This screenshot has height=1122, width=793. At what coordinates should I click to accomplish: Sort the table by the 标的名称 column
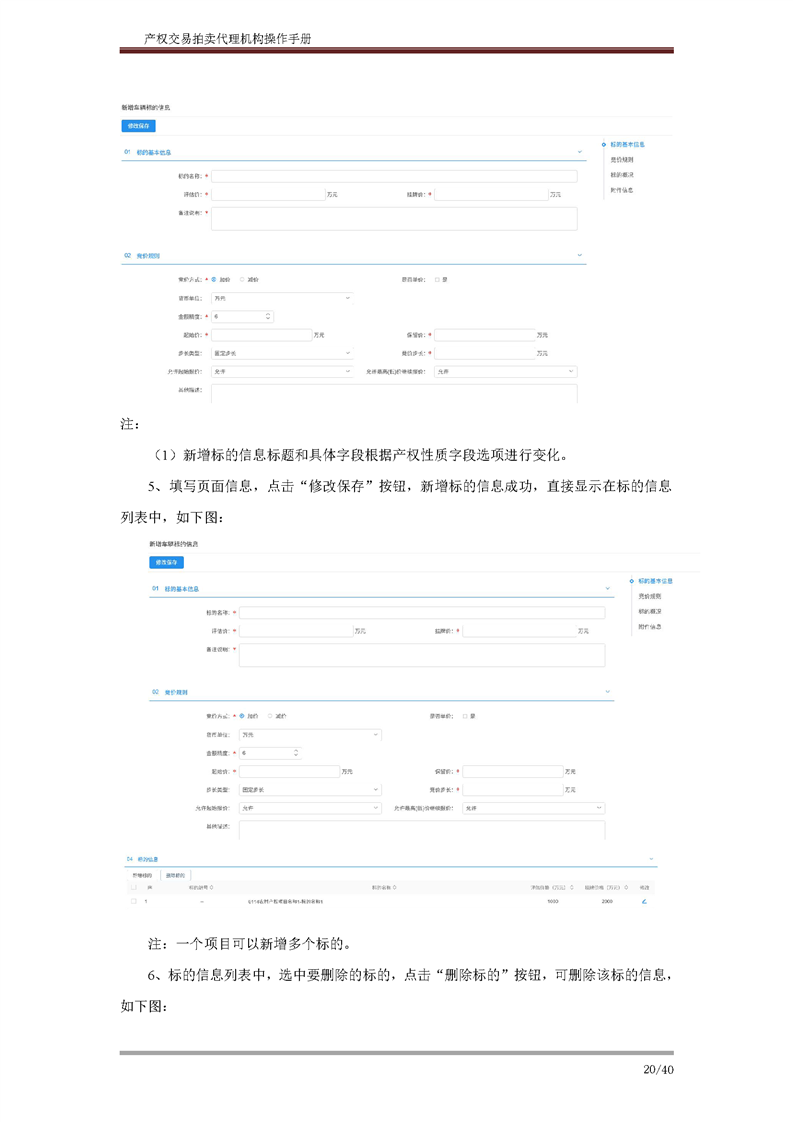pyautogui.click(x=395, y=887)
